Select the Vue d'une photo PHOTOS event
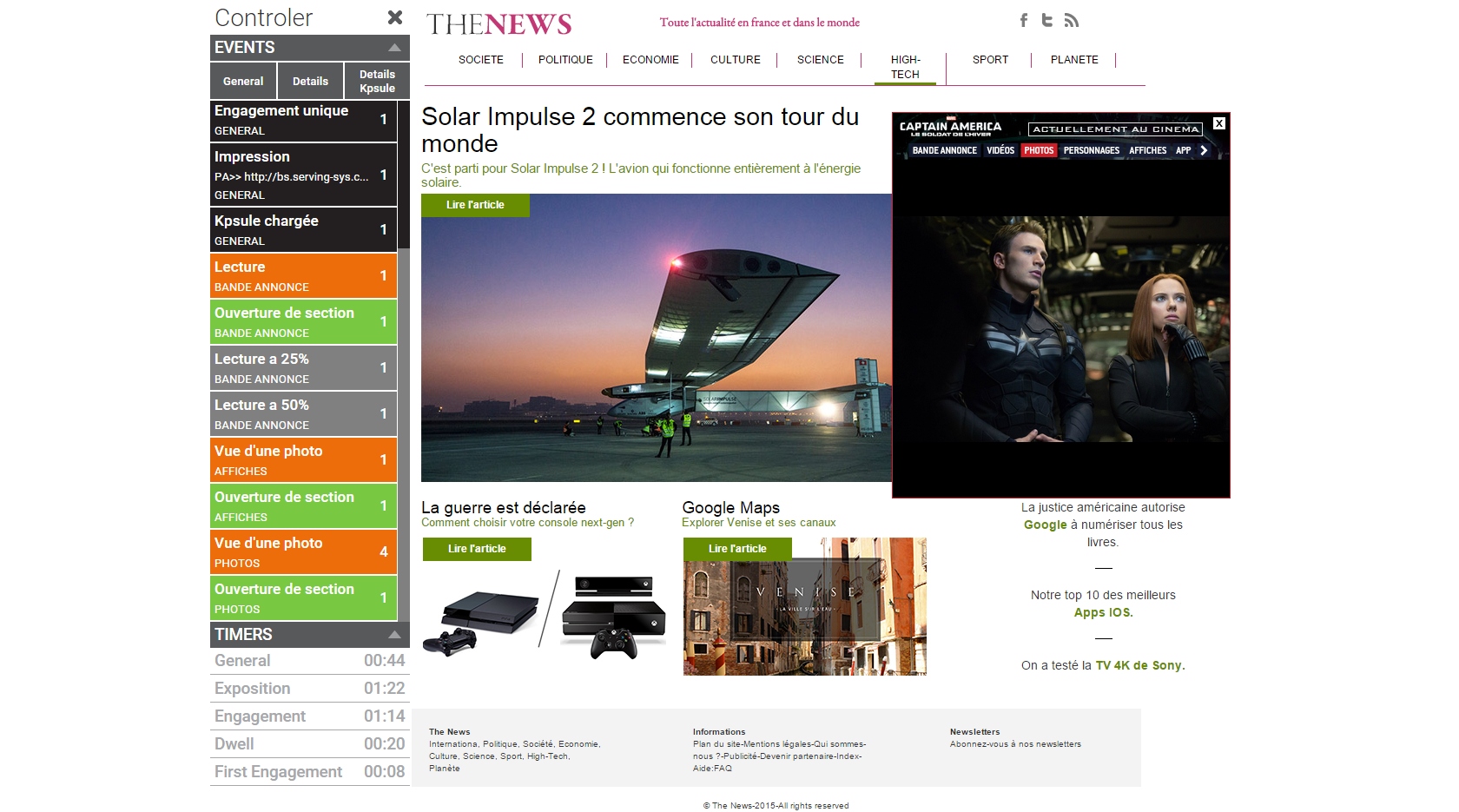The image size is (1459, 812). (303, 551)
